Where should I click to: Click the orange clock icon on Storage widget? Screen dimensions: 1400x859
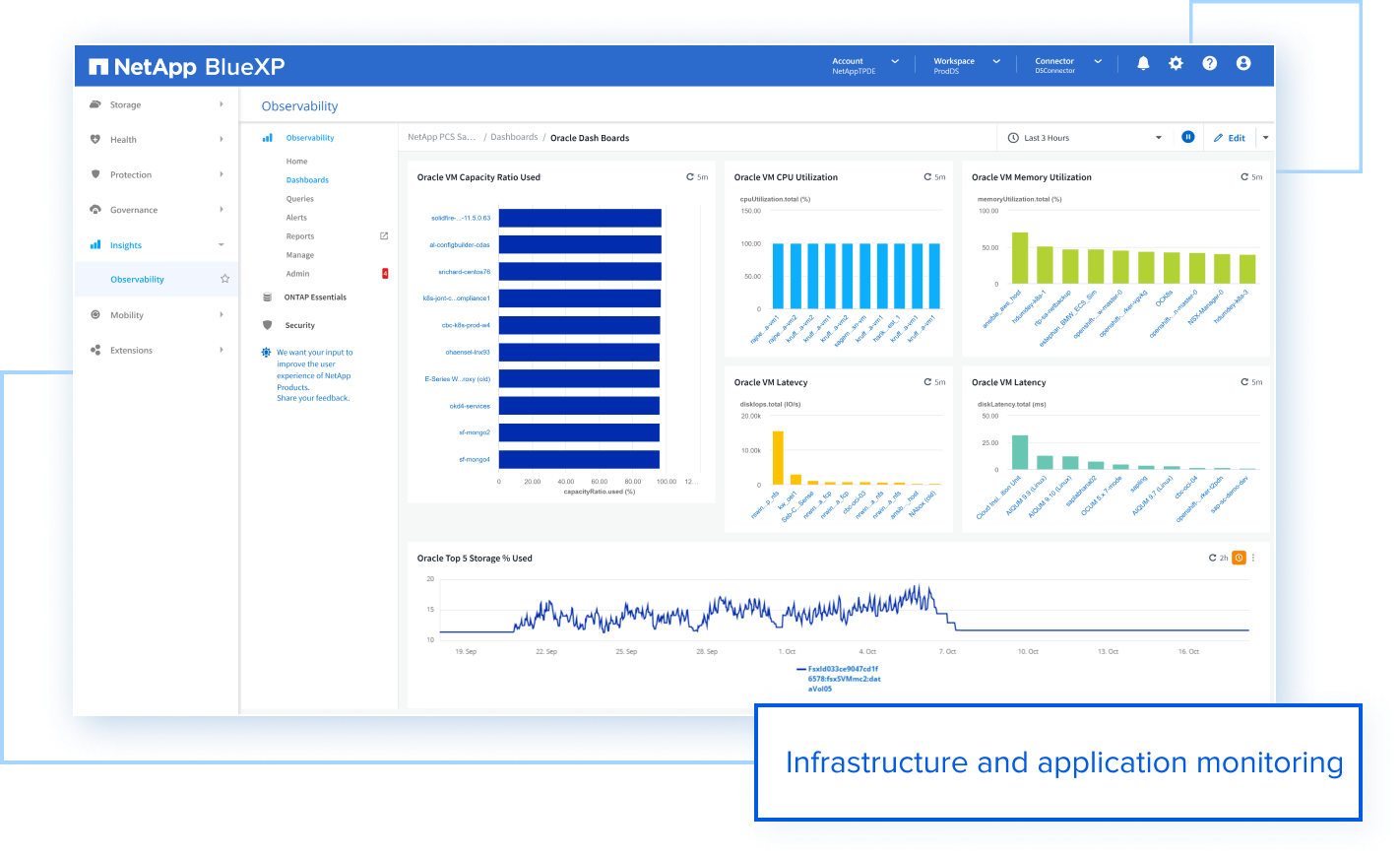[x=1240, y=558]
